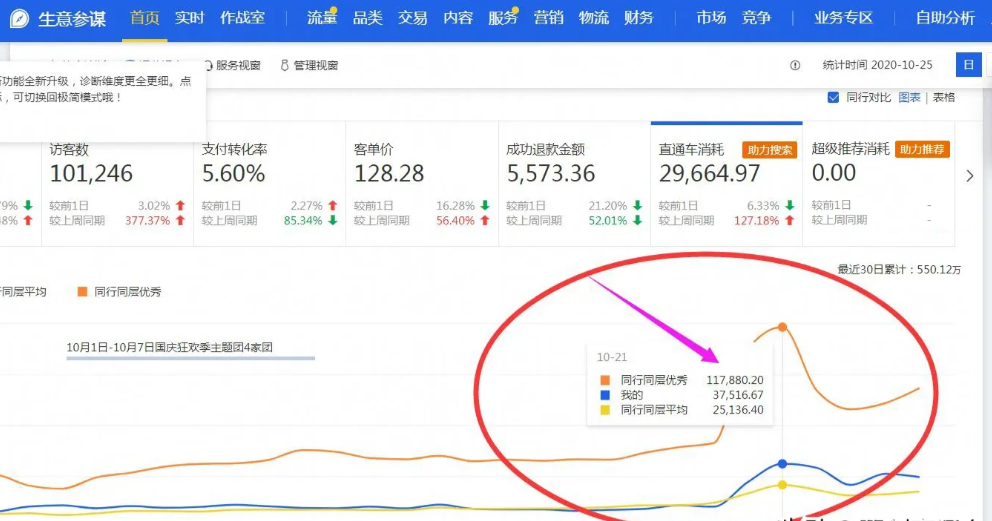
Task: Click the 最近30日累计 550.12万 text
Action: [x=899, y=269]
